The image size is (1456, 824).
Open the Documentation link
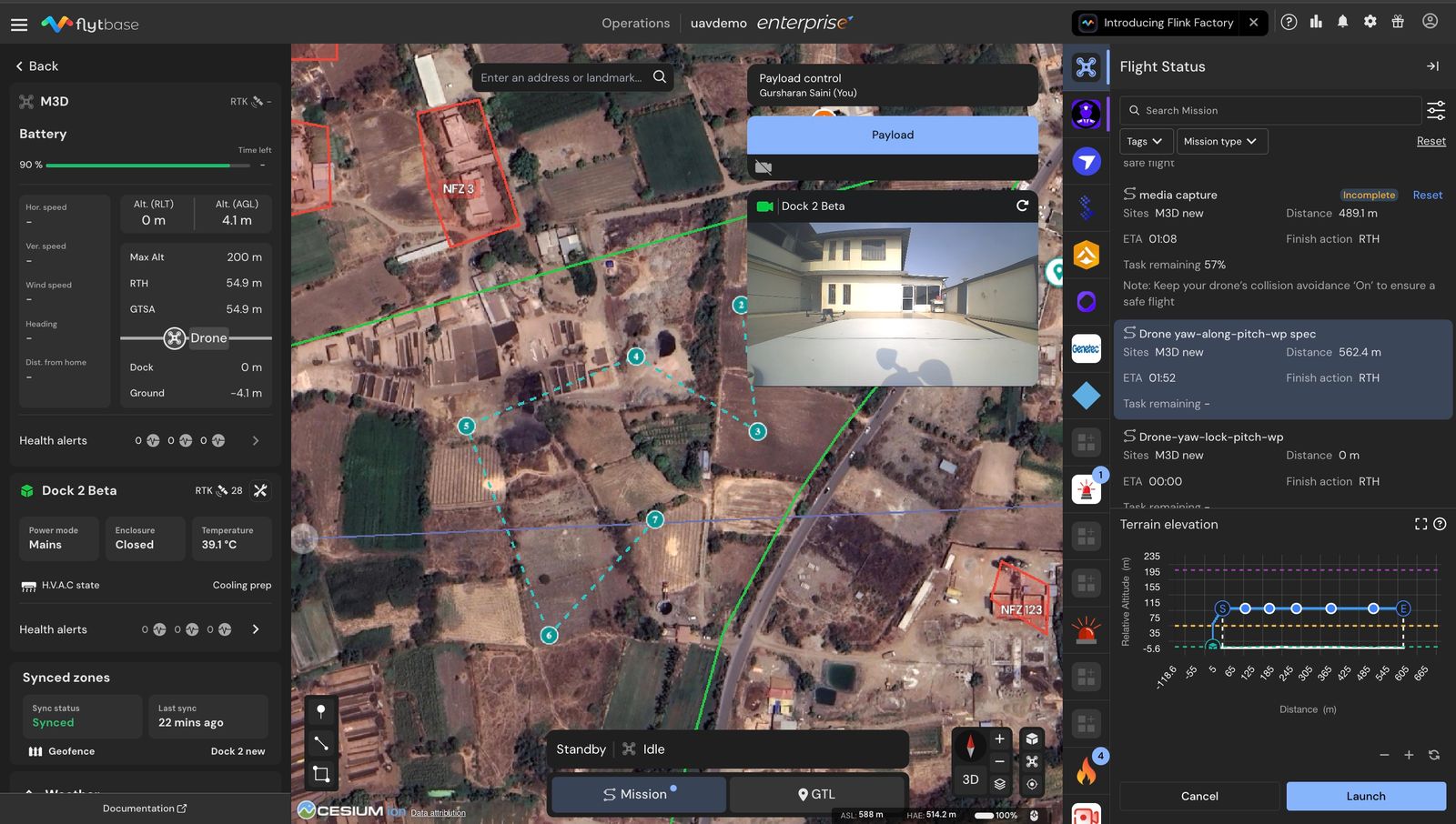point(145,809)
